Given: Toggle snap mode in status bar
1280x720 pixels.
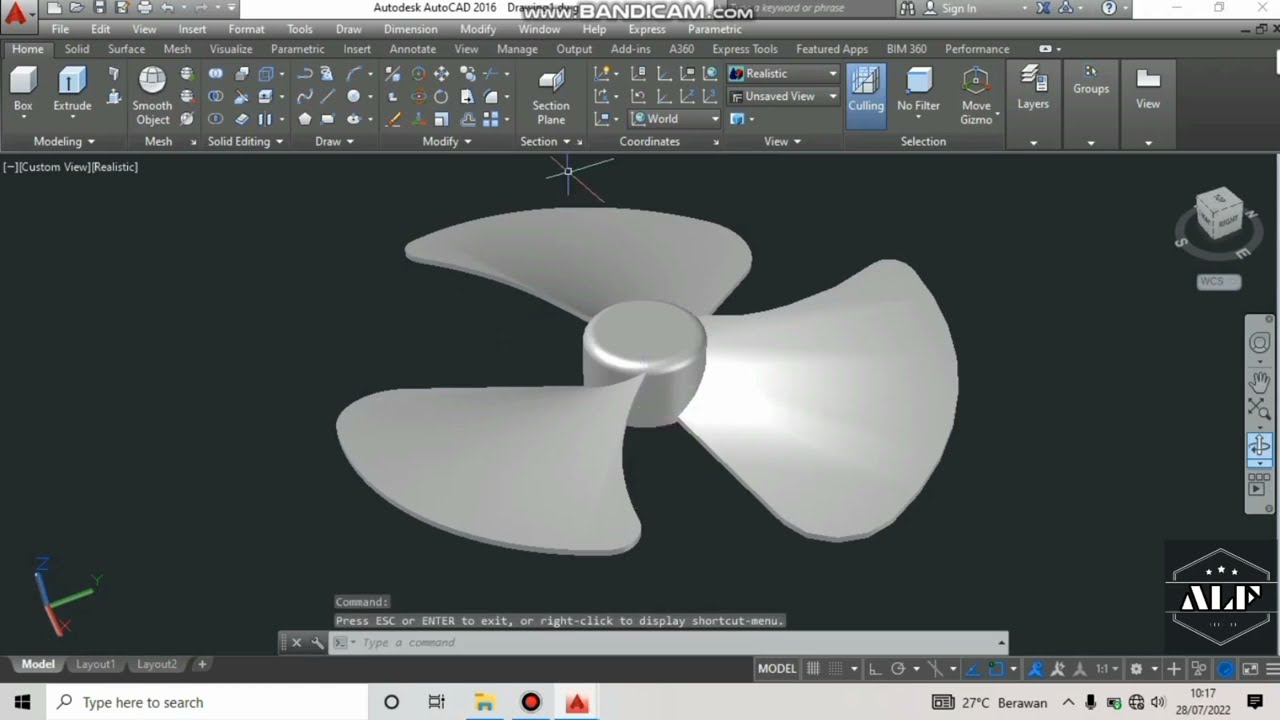Looking at the screenshot, I should 836,669.
